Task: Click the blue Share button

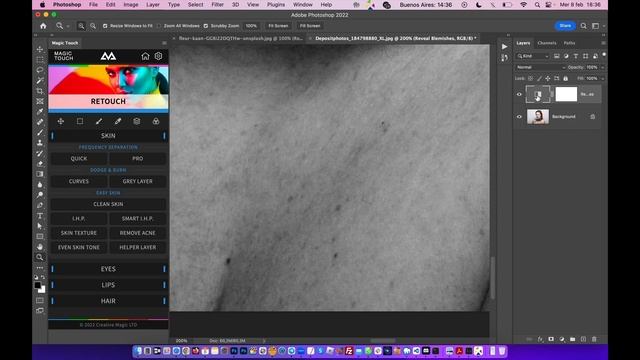Action: (x=565, y=26)
